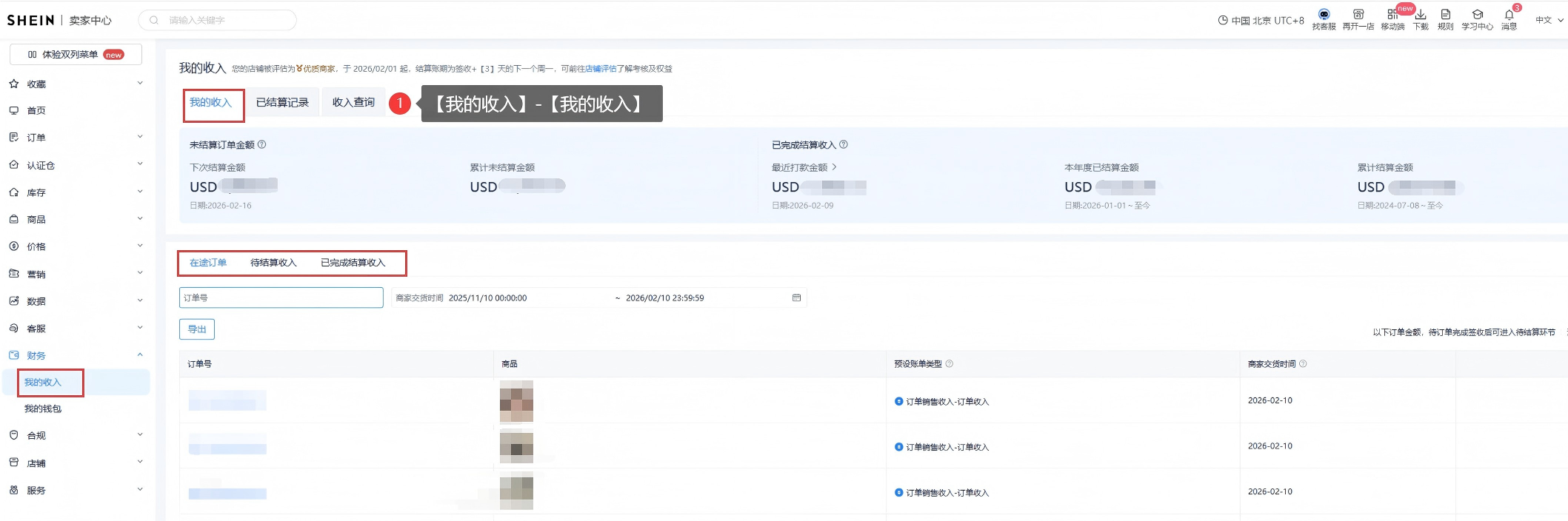
Task: Open the 学习中心 graduation cap icon
Action: point(1477,14)
